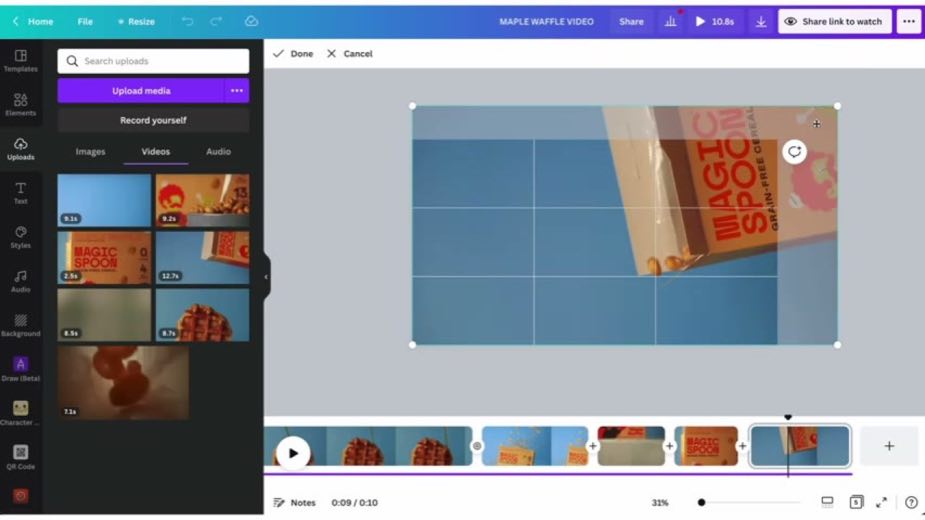This screenshot has height=520, width=925.
Task: Select the 9.2s cereal bowl video
Action: 202,200
